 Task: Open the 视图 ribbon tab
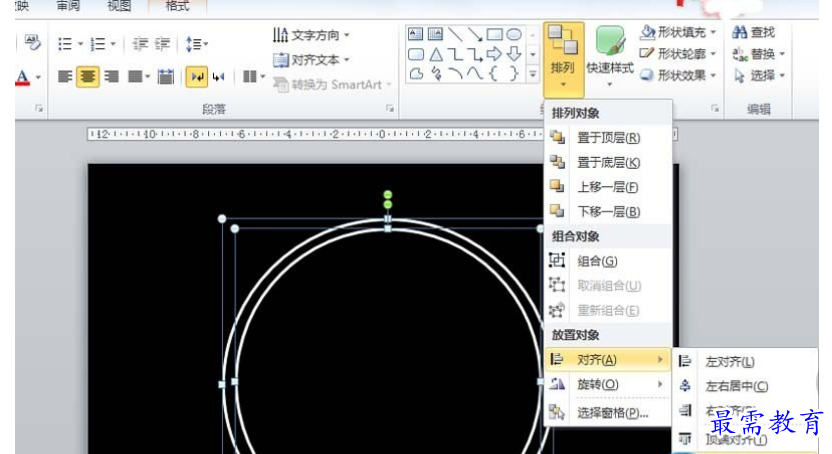pos(119,6)
